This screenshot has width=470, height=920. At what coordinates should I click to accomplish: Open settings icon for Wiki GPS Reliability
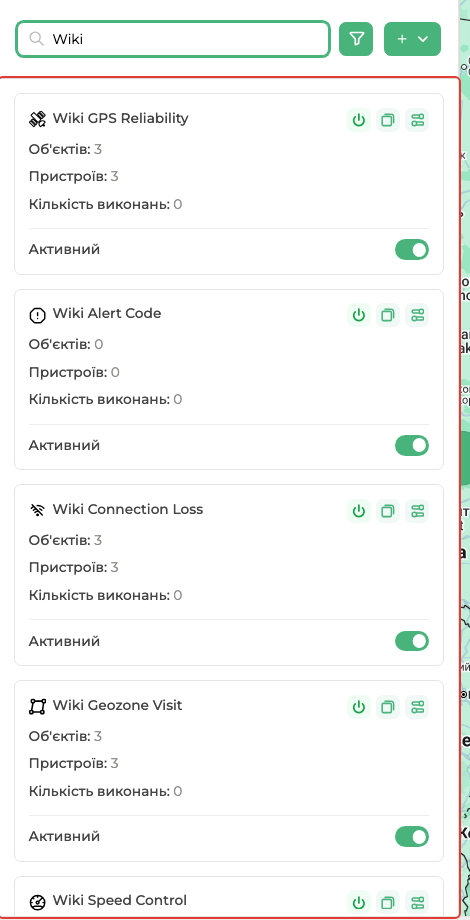coord(417,120)
